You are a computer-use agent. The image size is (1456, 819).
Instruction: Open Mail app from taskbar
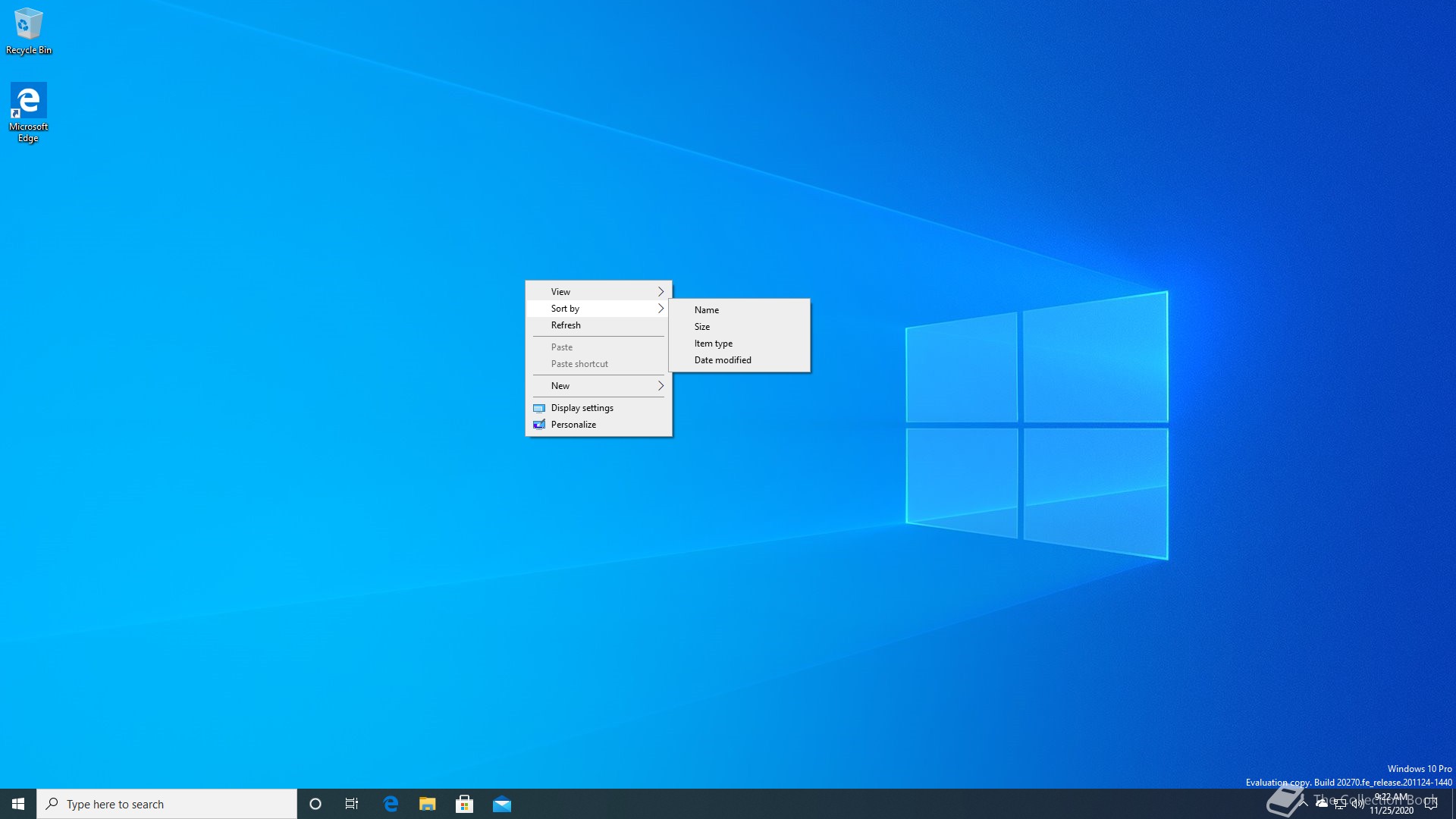(x=502, y=804)
